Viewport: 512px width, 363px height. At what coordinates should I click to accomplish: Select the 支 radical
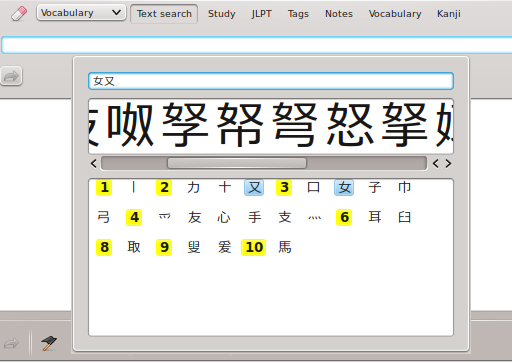[x=284, y=217]
